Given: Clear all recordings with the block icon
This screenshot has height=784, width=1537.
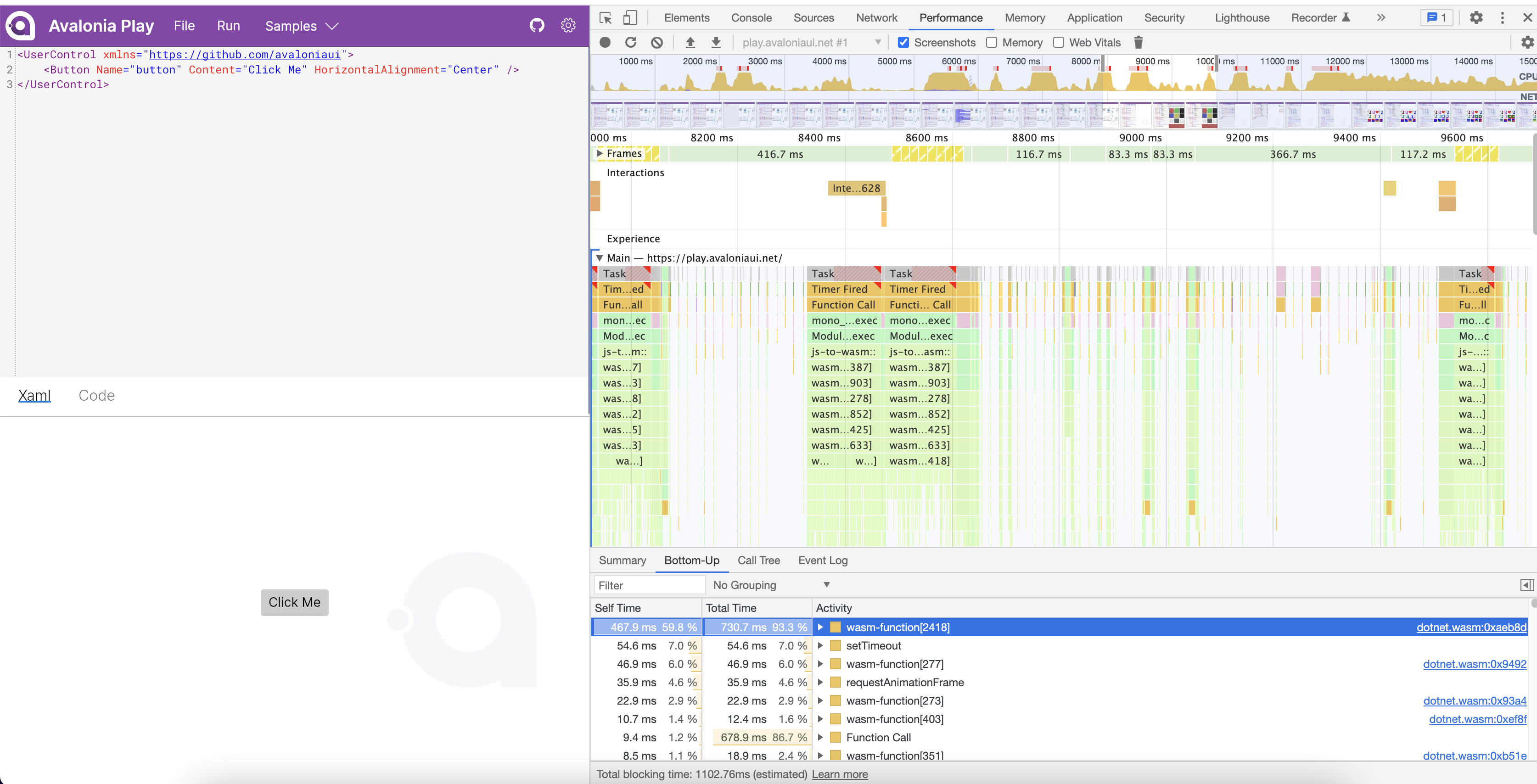Looking at the screenshot, I should 657,42.
